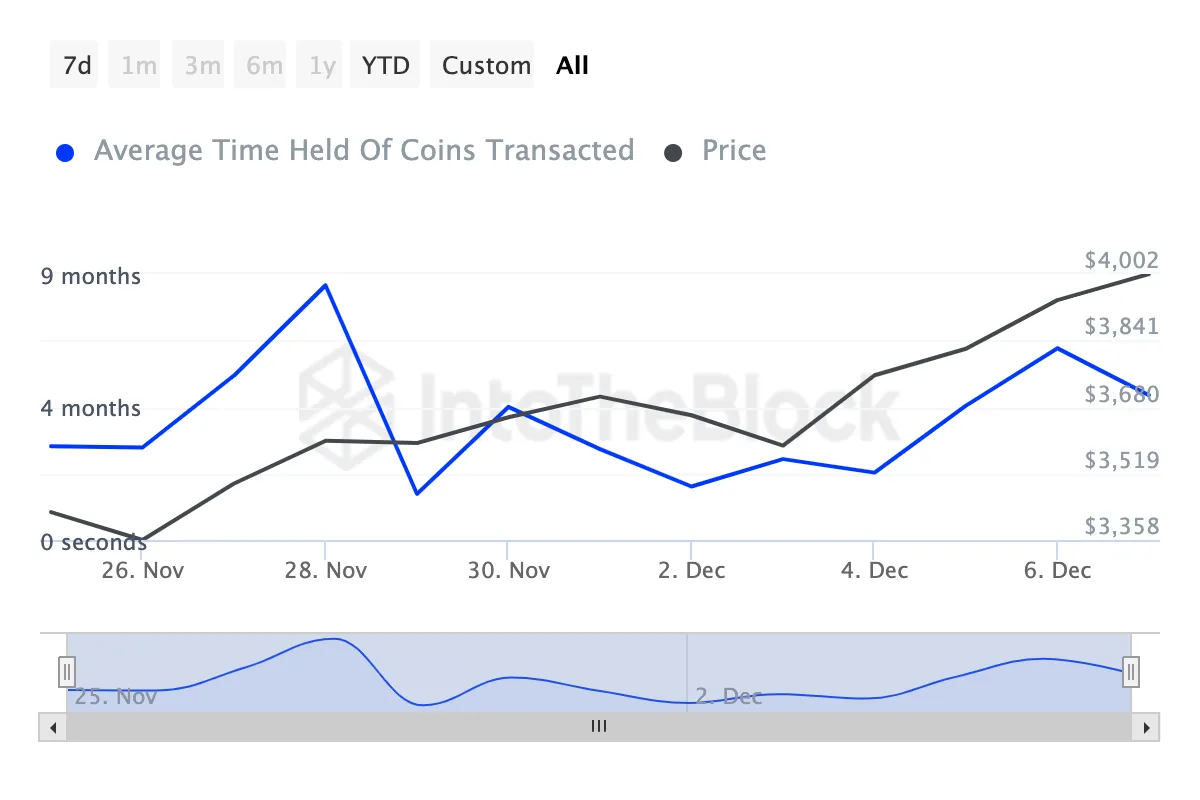The height and width of the screenshot is (800, 1200).
Task: Select the YTD time range
Action: coord(384,64)
